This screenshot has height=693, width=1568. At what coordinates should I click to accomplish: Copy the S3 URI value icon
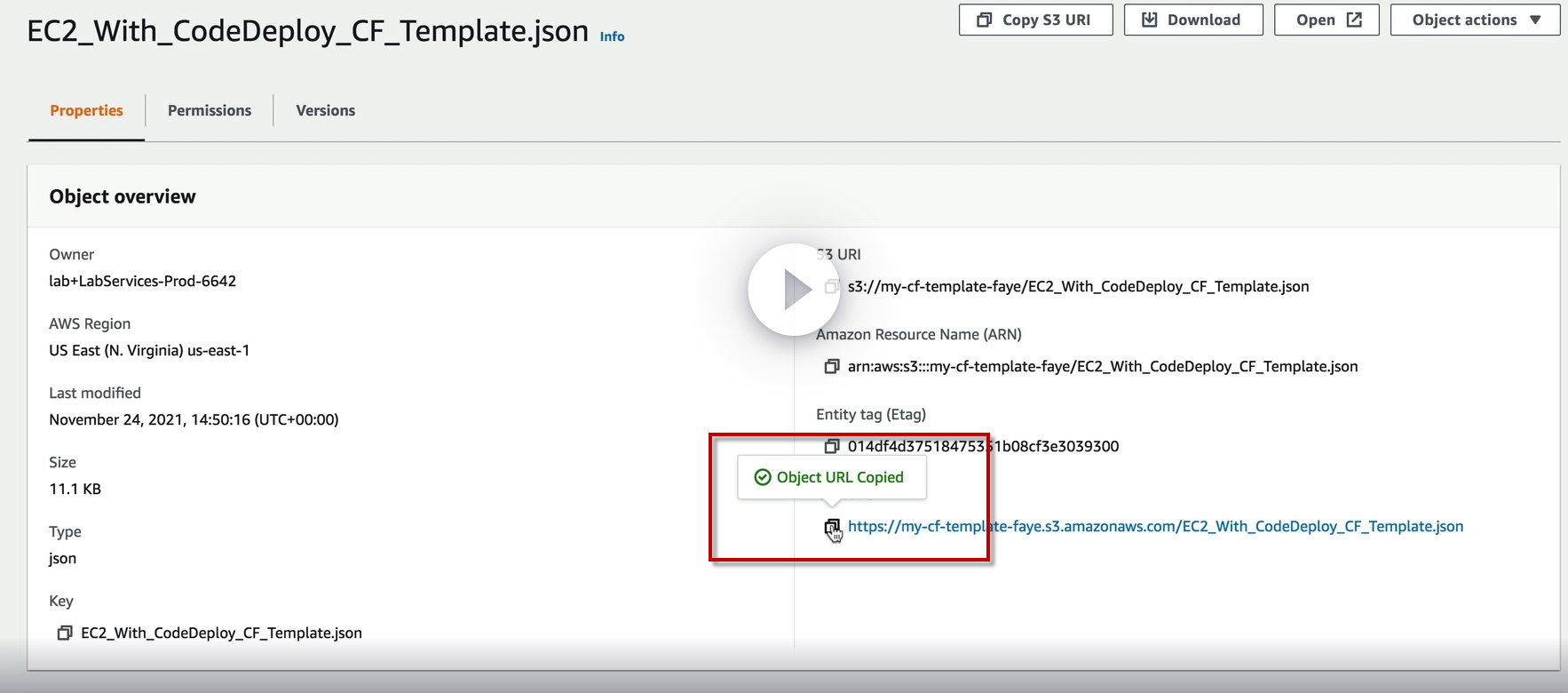(832, 287)
